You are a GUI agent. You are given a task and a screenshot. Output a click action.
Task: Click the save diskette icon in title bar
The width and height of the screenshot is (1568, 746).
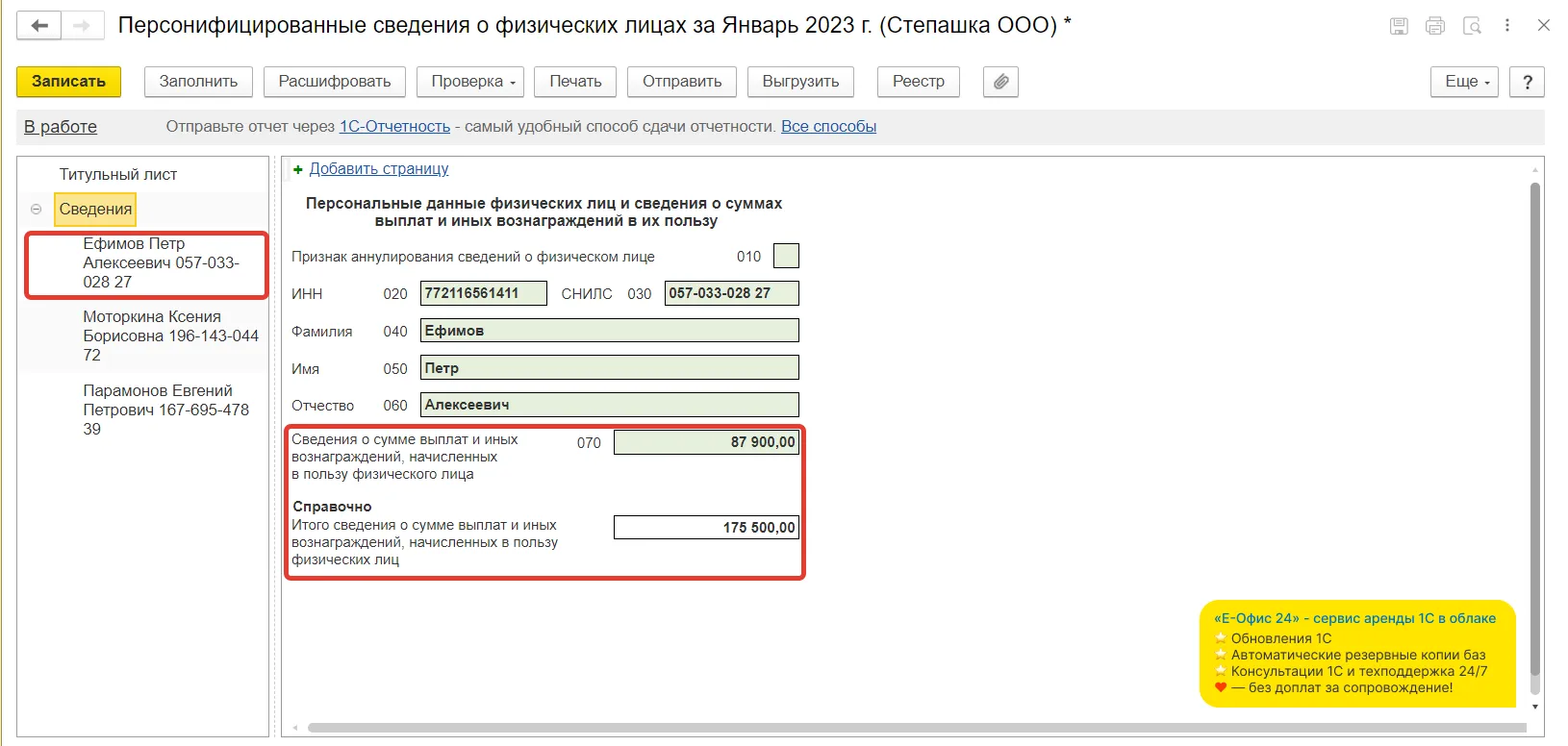[1399, 26]
